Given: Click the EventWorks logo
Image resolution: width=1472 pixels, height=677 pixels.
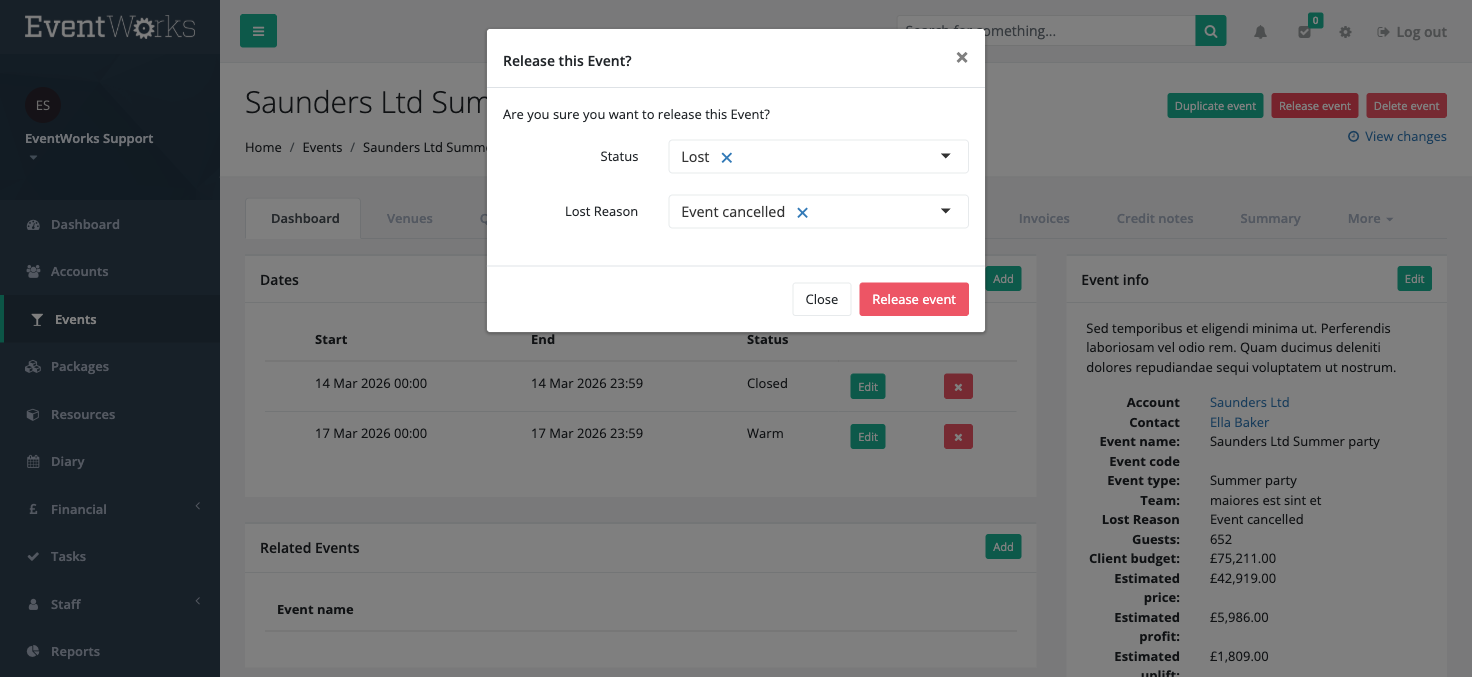Looking at the screenshot, I should click(110, 27).
